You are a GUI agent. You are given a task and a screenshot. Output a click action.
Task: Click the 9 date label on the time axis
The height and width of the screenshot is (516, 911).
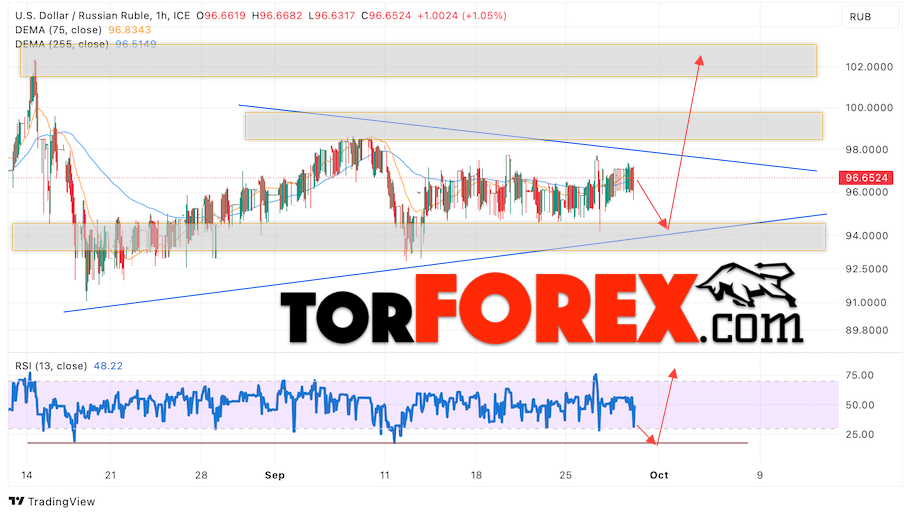pos(759,475)
